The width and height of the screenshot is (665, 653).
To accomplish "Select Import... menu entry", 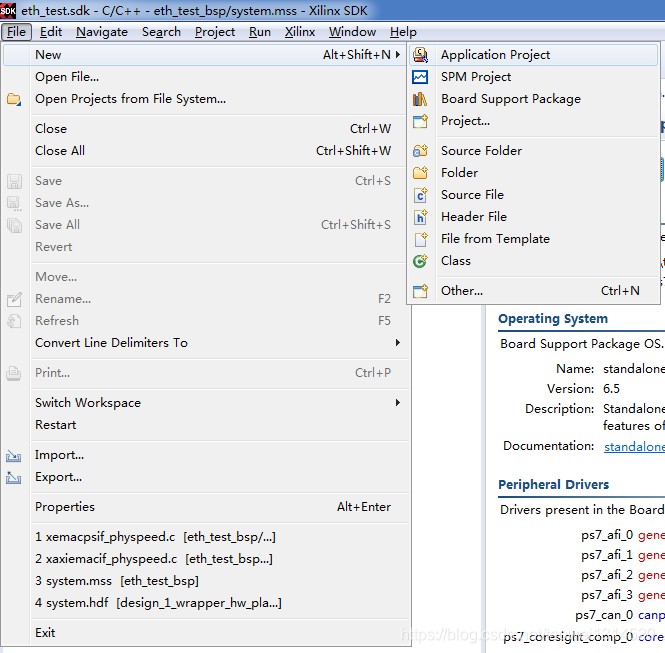I will pos(206,455).
